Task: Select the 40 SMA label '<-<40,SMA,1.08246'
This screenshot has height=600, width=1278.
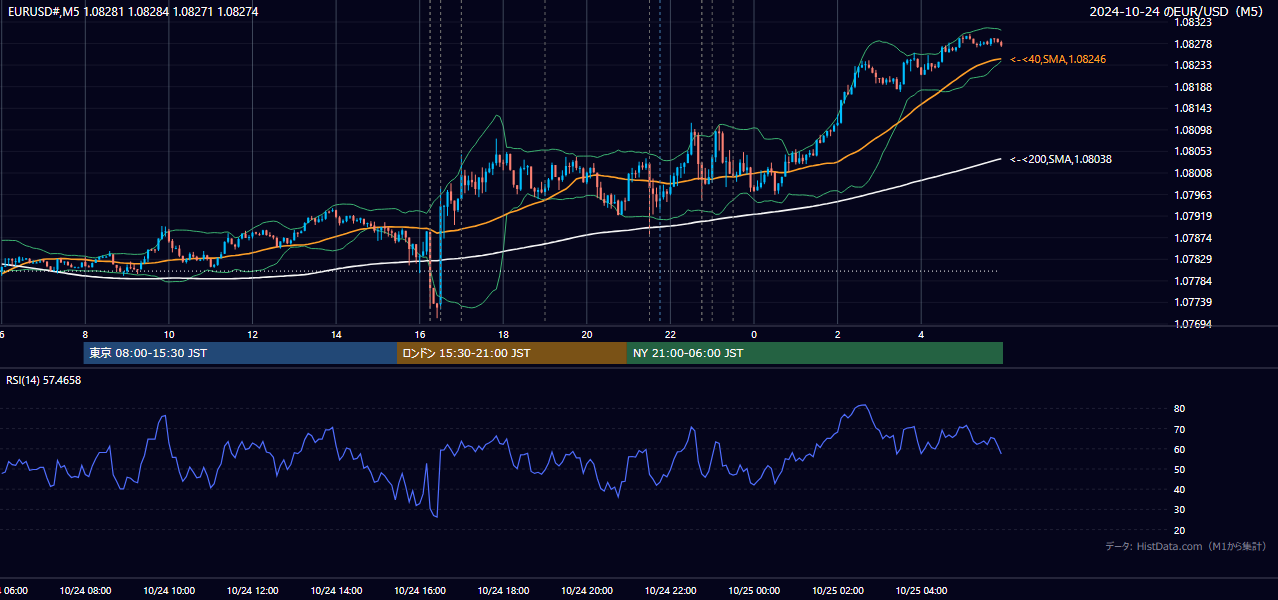Action: pyautogui.click(x=1058, y=60)
